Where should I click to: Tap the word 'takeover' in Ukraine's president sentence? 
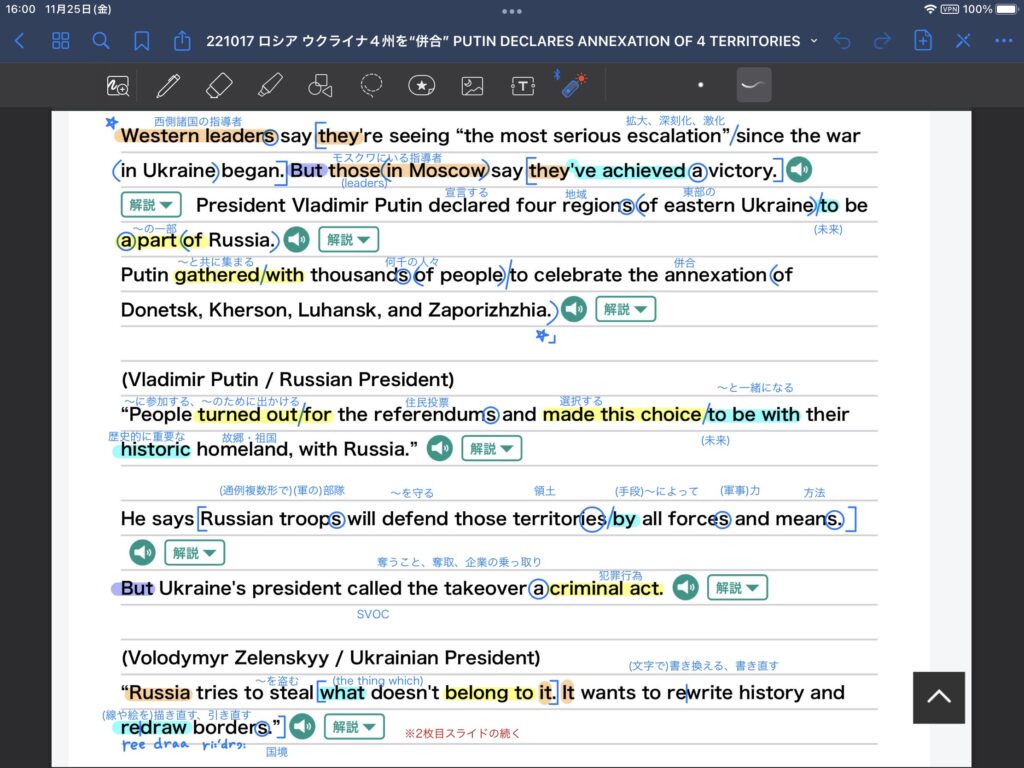coord(485,588)
